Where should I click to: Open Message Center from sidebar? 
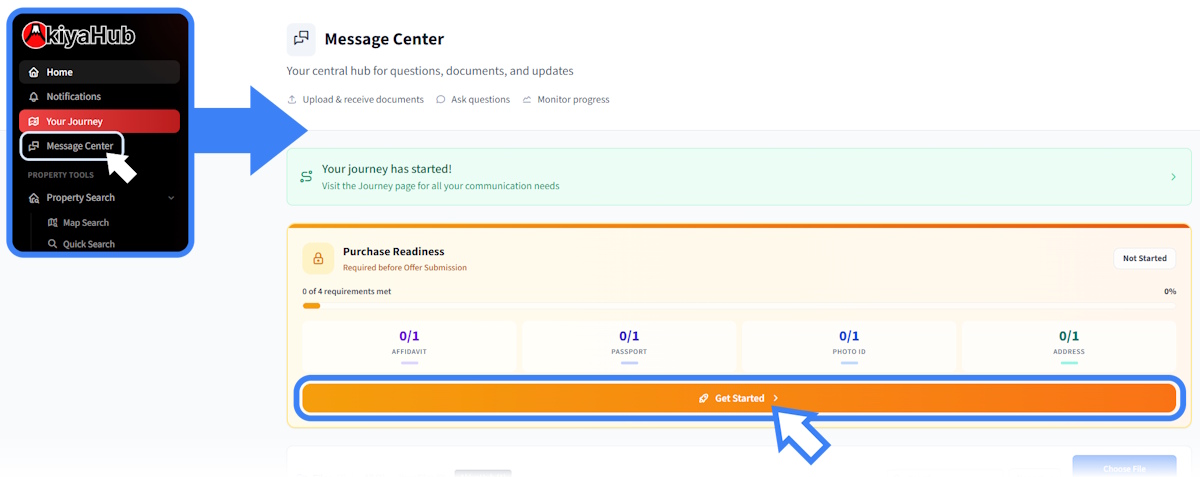(72, 146)
